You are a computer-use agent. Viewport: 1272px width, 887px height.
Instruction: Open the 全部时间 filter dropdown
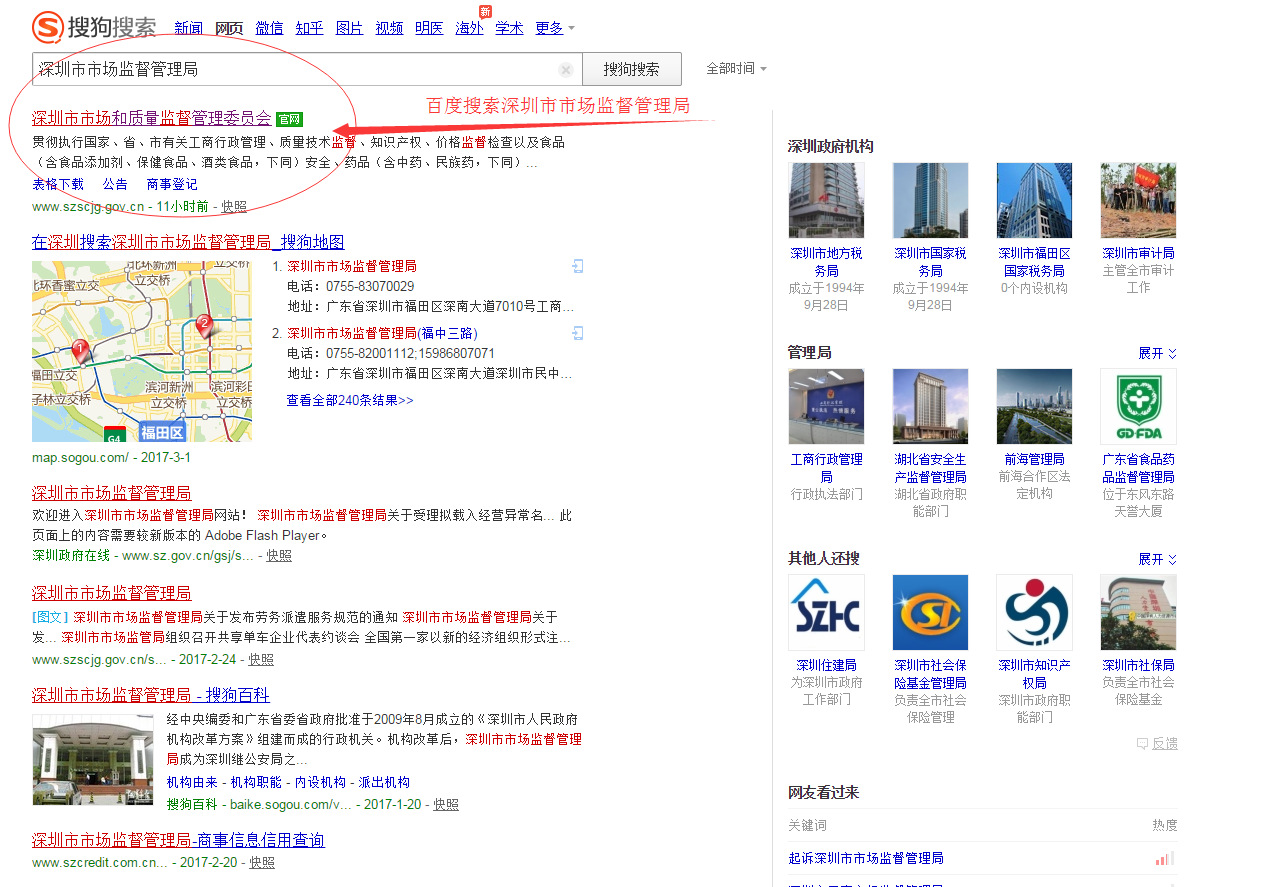coord(737,69)
